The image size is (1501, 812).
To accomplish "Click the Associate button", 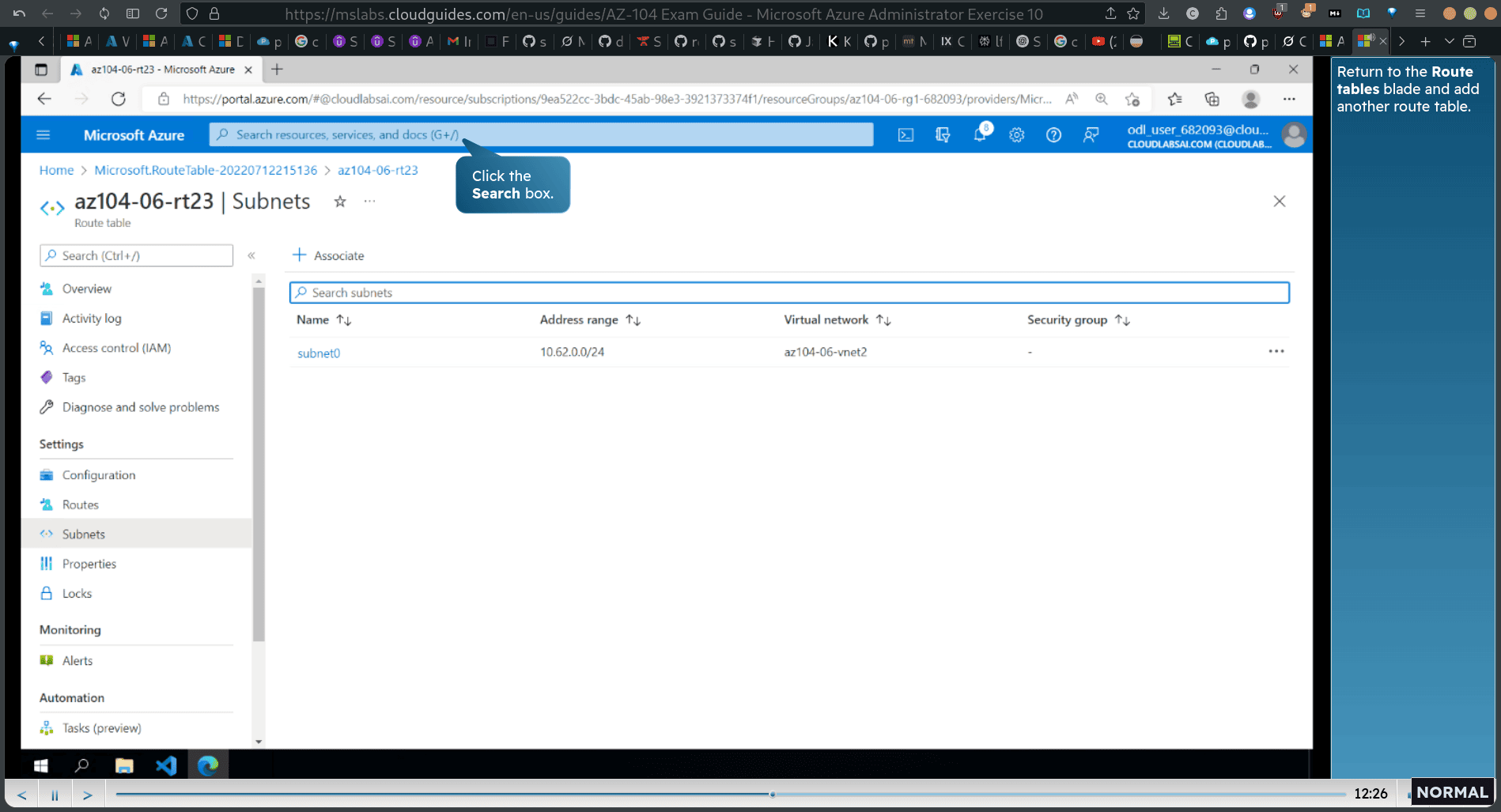I will [x=328, y=255].
